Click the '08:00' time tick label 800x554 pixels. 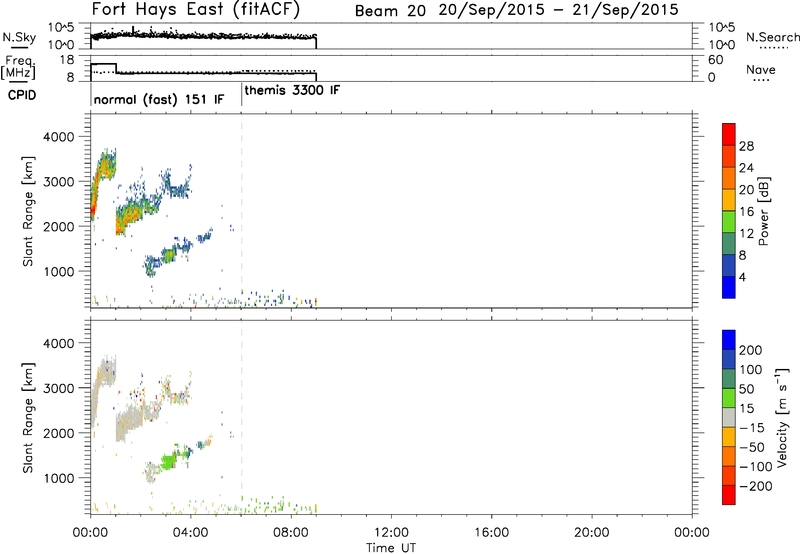(291, 533)
